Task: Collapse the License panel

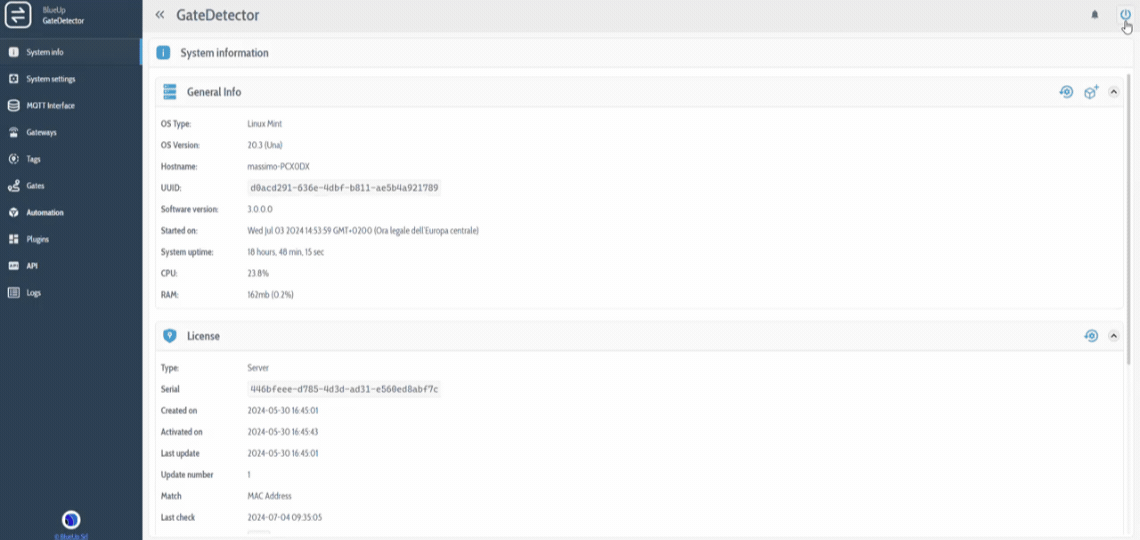Action: tap(1114, 336)
